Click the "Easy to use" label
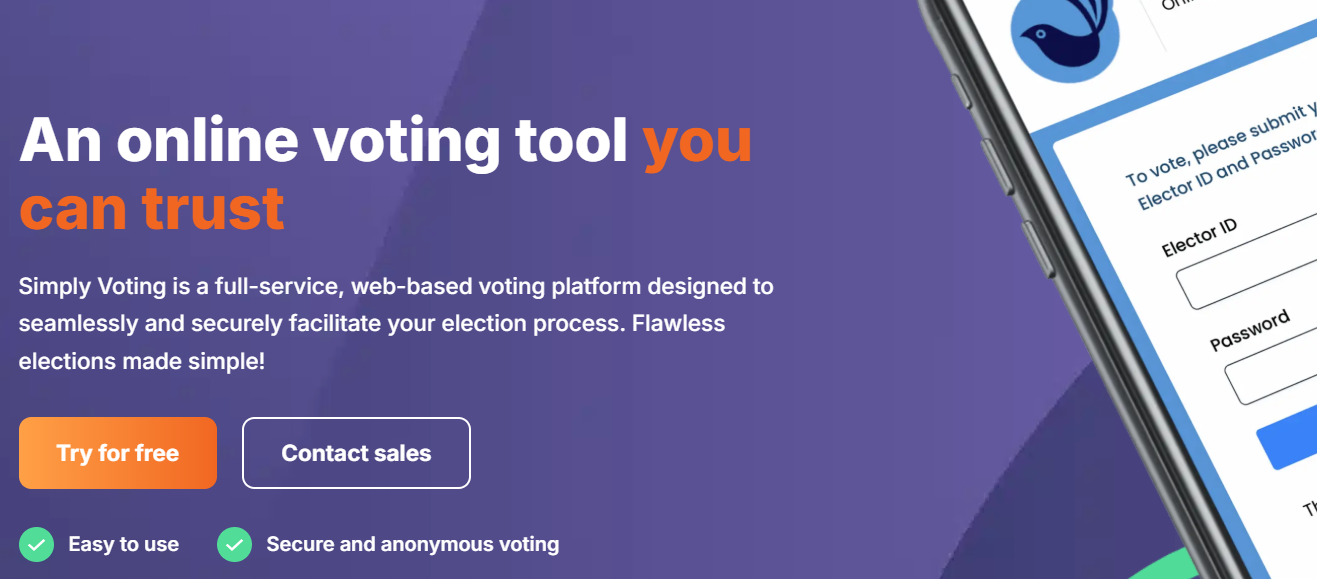1317x579 pixels. click(x=123, y=544)
